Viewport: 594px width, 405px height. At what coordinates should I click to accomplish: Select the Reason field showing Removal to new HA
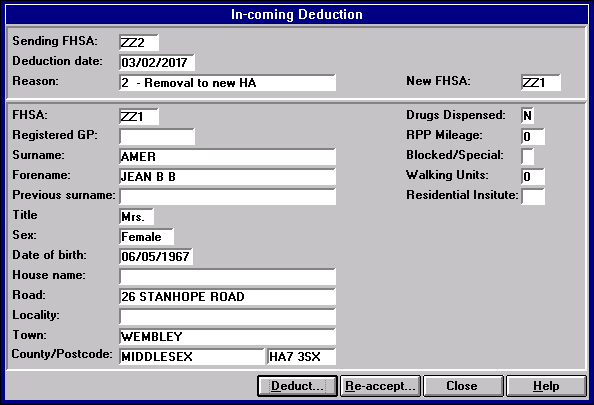(227, 83)
